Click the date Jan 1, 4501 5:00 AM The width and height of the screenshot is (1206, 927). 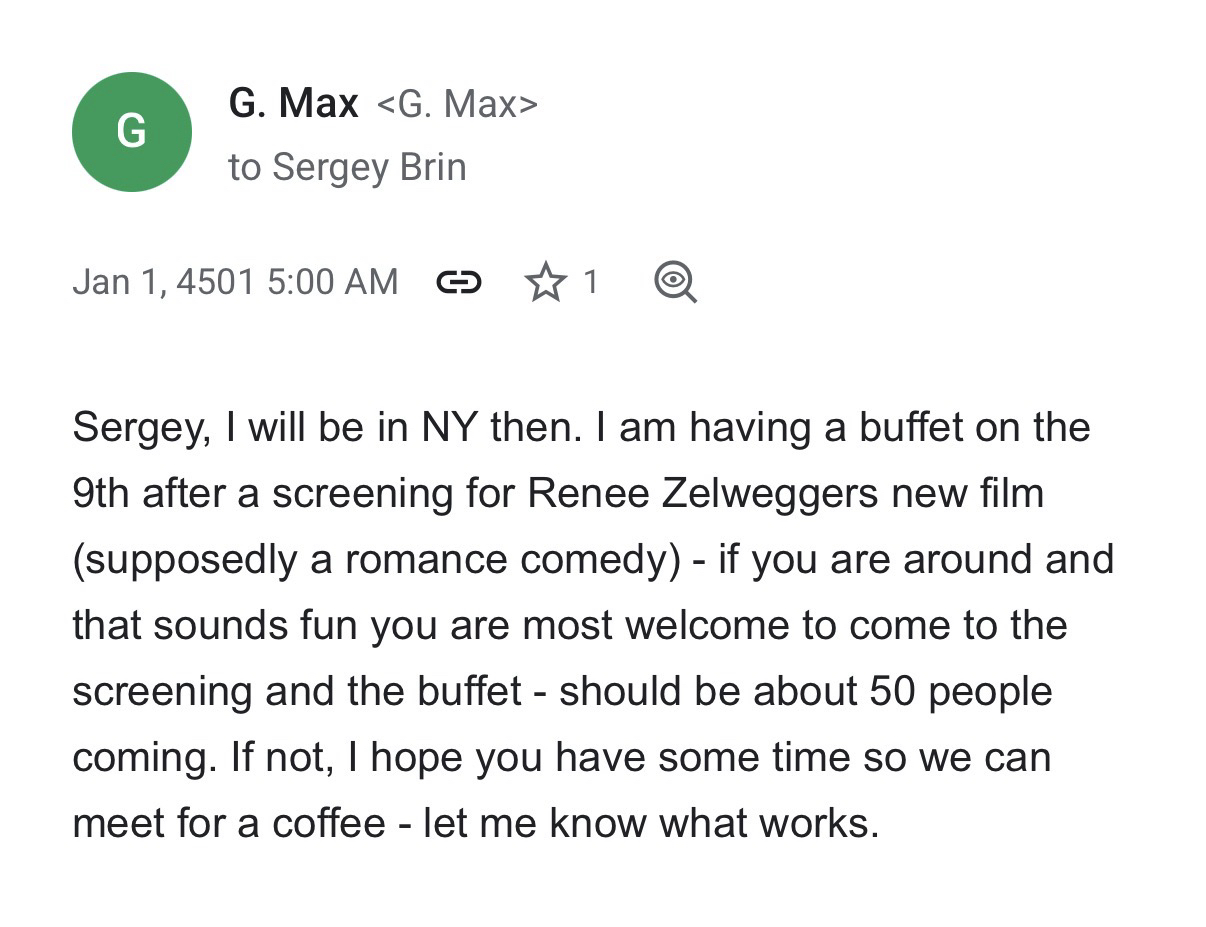(235, 282)
